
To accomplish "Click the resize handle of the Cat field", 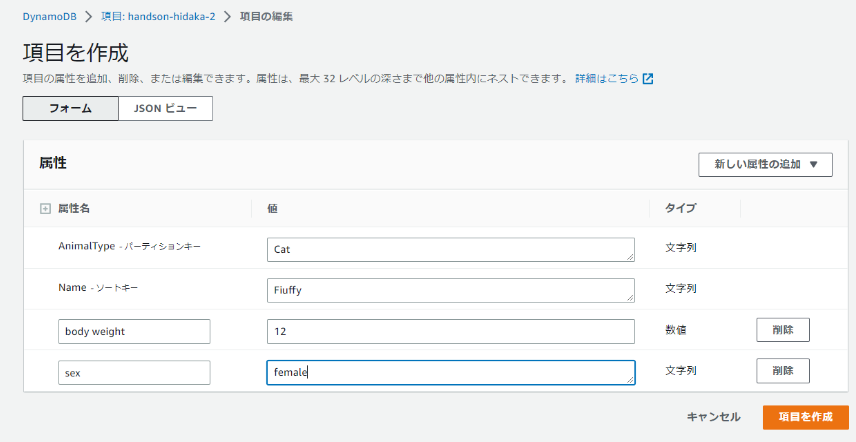I will pyautogui.click(x=630, y=257).
